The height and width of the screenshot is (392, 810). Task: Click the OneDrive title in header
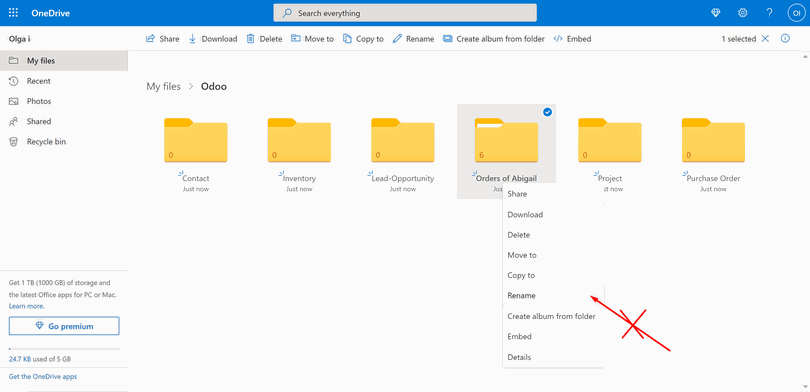click(51, 13)
